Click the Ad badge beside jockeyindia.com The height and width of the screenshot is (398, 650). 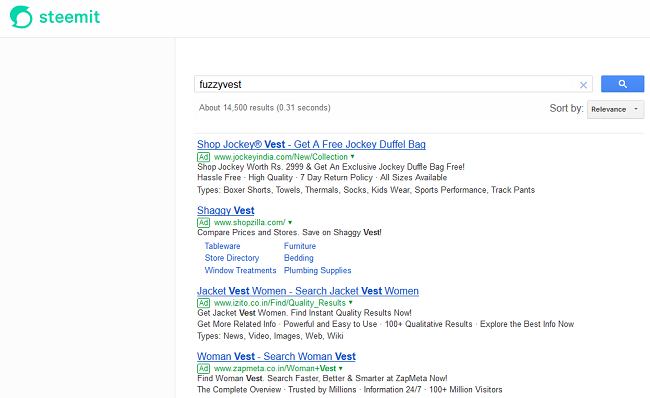click(204, 157)
